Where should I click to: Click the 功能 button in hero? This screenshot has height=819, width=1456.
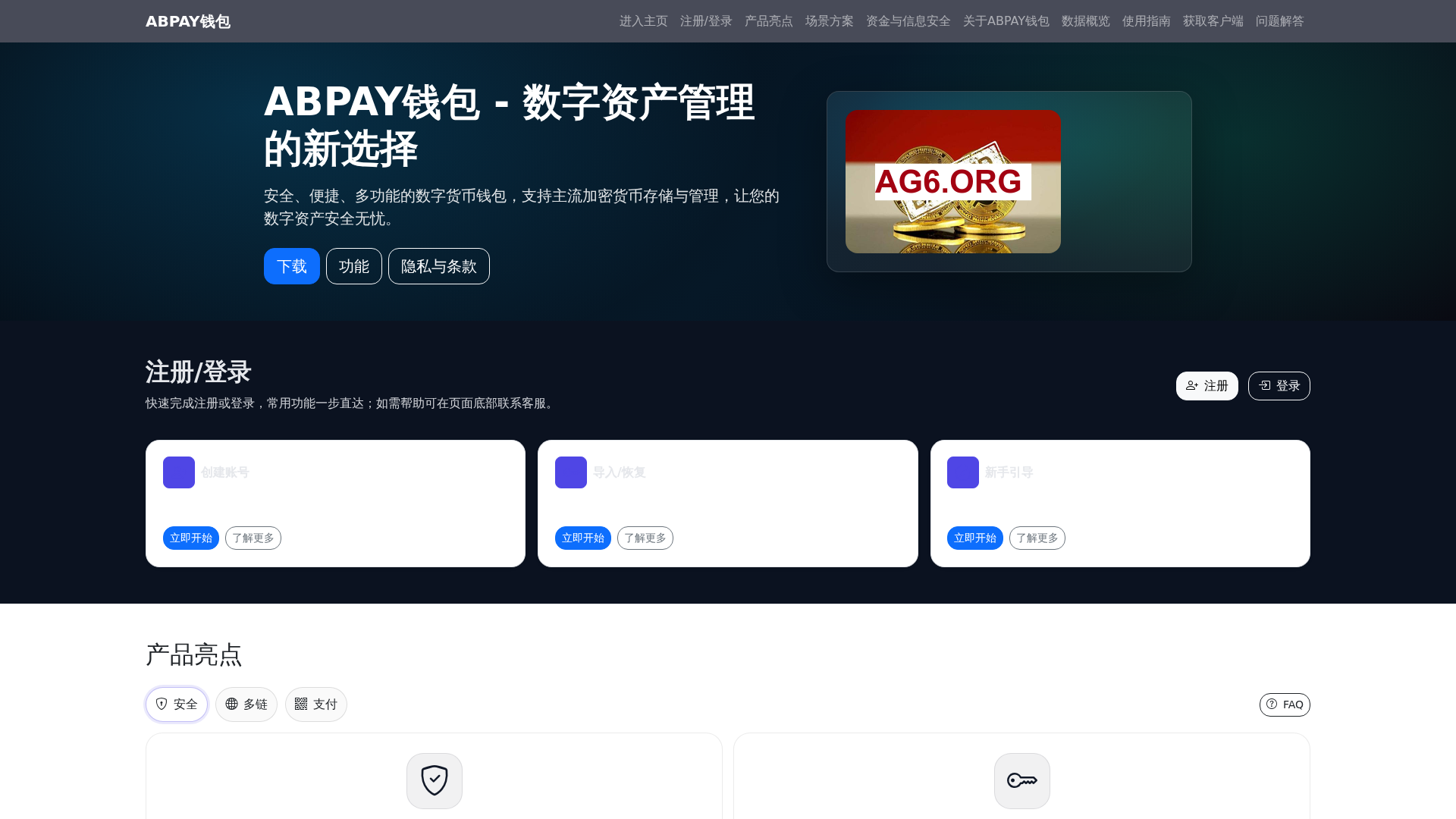[x=354, y=266]
